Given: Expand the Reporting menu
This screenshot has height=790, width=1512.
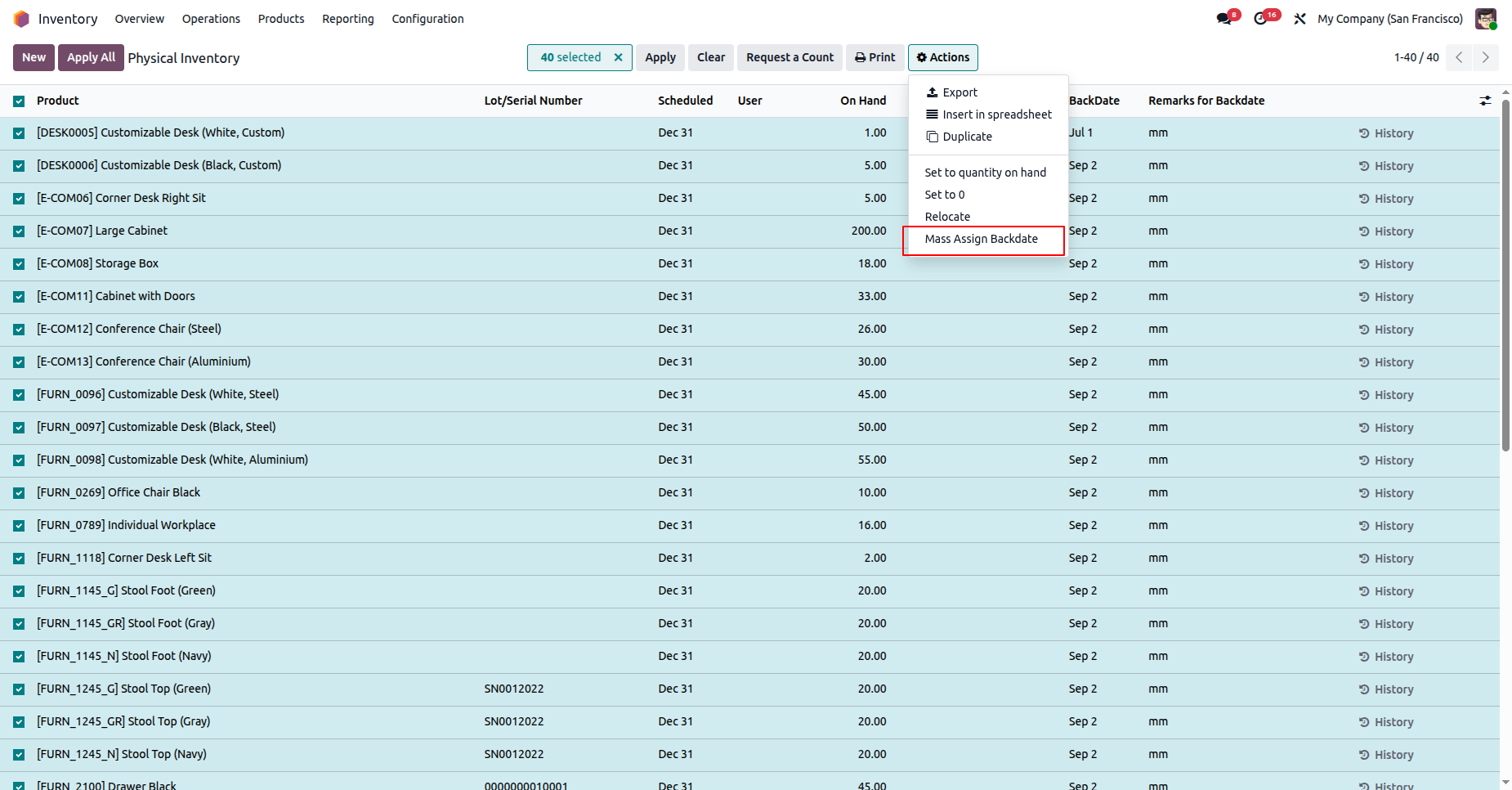Looking at the screenshot, I should [348, 19].
